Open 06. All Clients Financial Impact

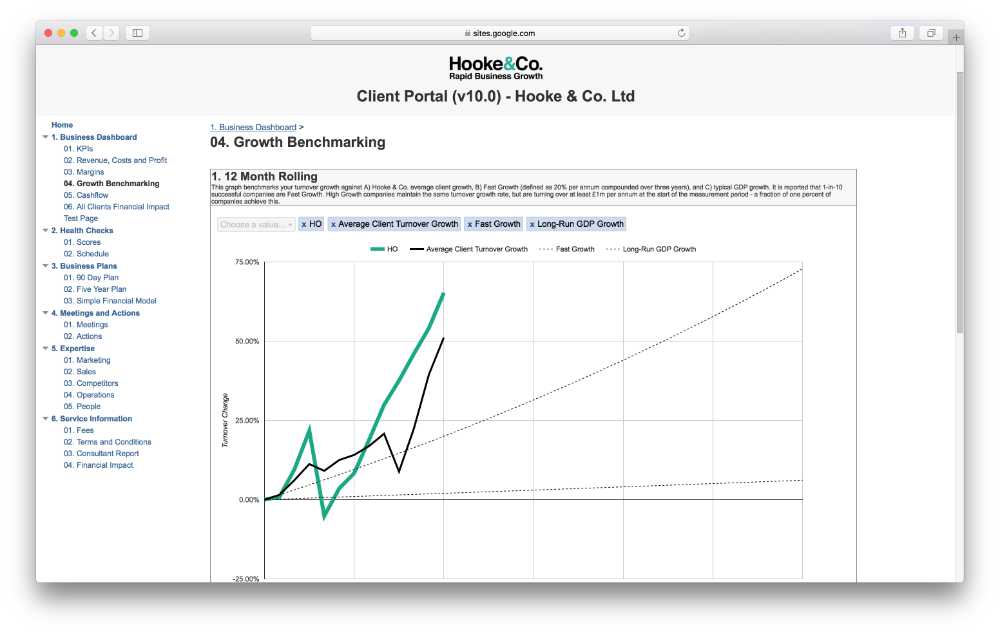click(116, 207)
